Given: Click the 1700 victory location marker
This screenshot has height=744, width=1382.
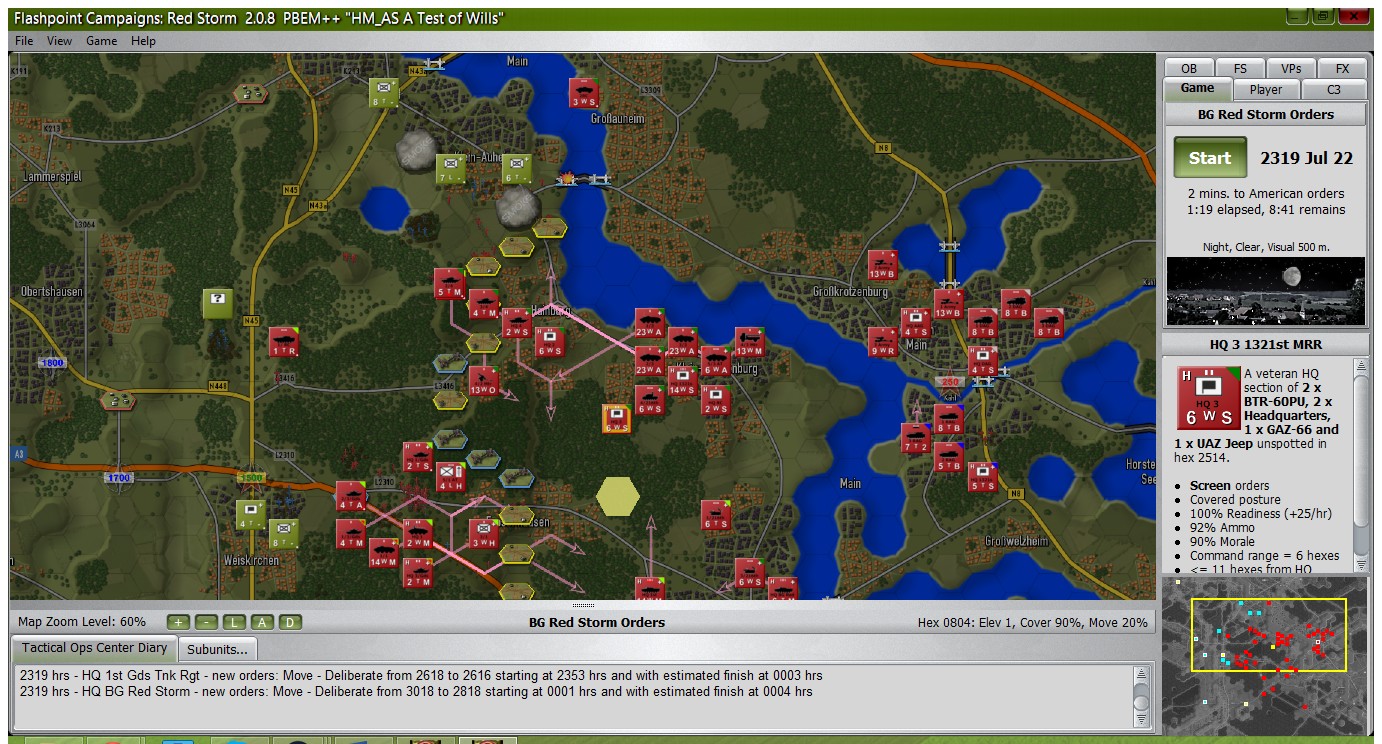Looking at the screenshot, I should [118, 478].
